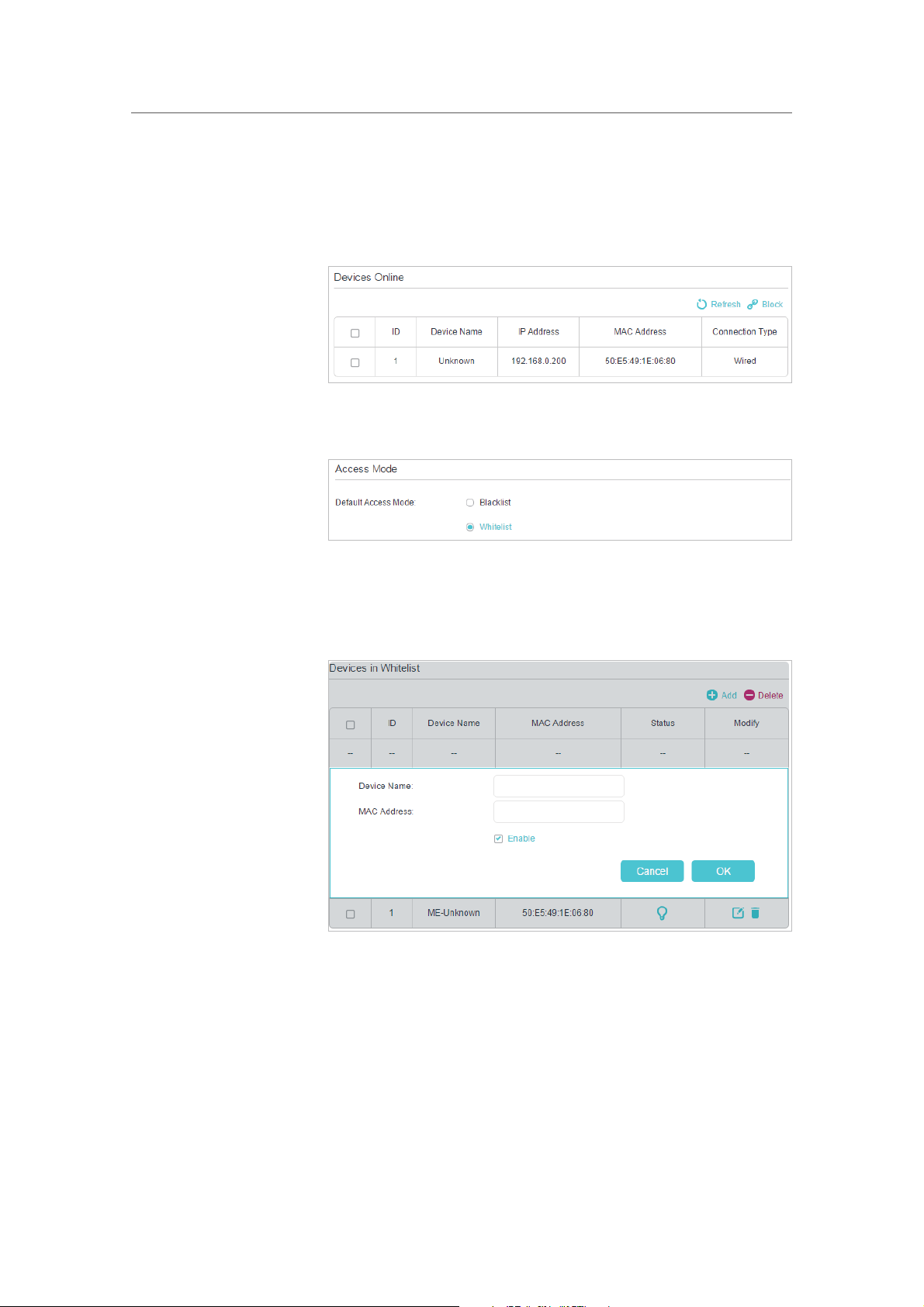Click the Wired connection type cell

coord(745,361)
